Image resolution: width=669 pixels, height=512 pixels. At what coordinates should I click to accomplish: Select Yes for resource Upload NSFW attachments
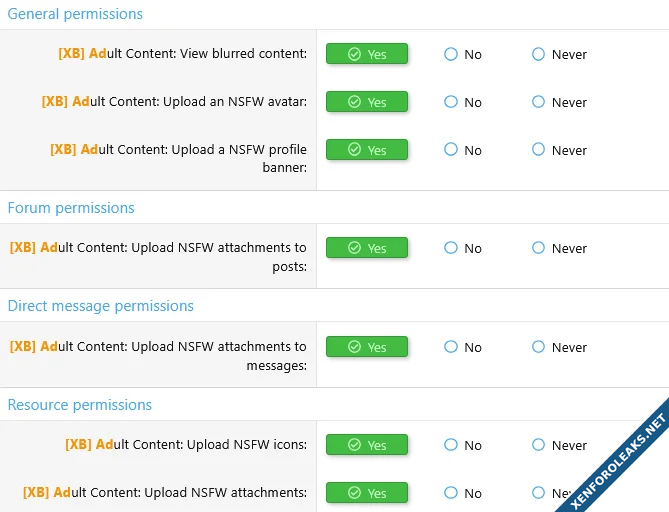[367, 493]
